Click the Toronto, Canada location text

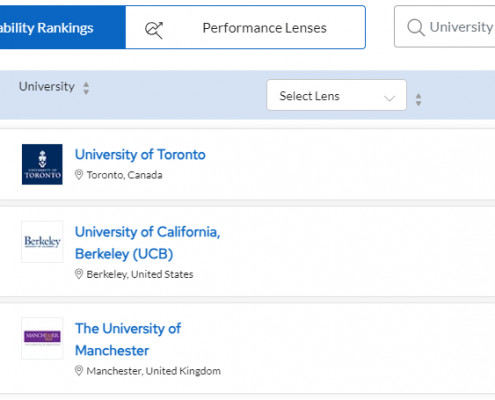[124, 175]
